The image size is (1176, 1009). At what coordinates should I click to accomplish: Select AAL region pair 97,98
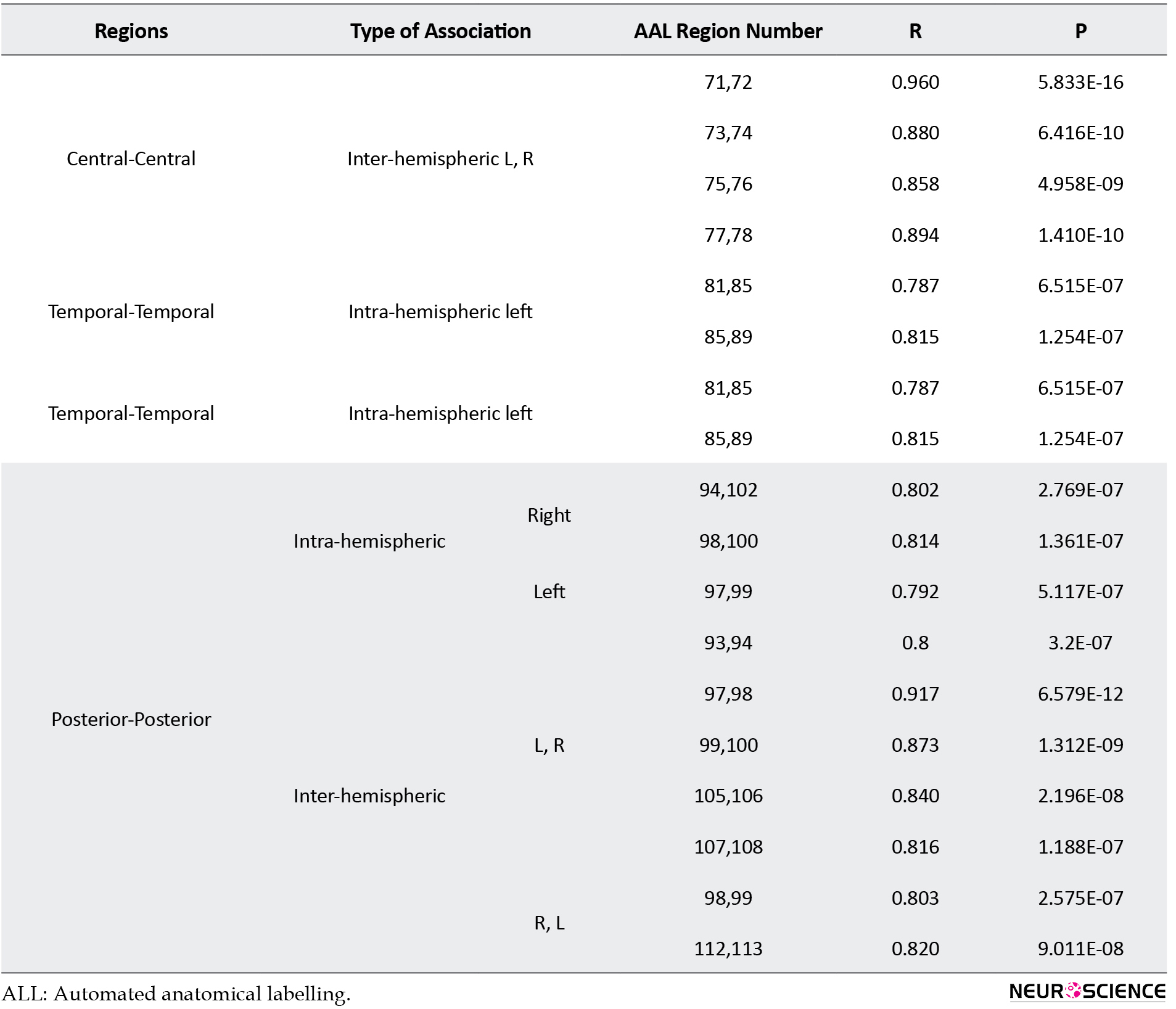pyautogui.click(x=728, y=694)
